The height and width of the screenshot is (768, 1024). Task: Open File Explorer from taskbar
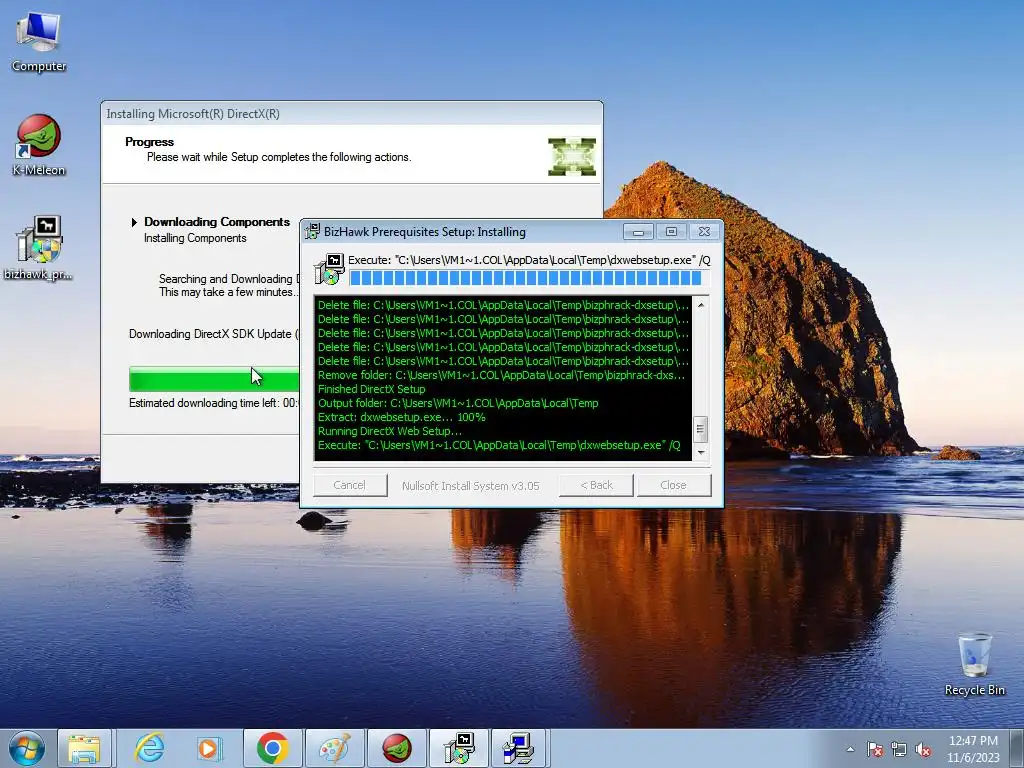tap(84, 748)
